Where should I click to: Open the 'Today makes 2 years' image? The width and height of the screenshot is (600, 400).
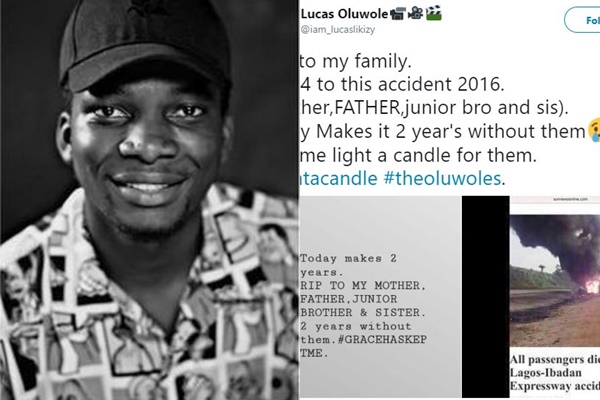[x=380, y=297]
